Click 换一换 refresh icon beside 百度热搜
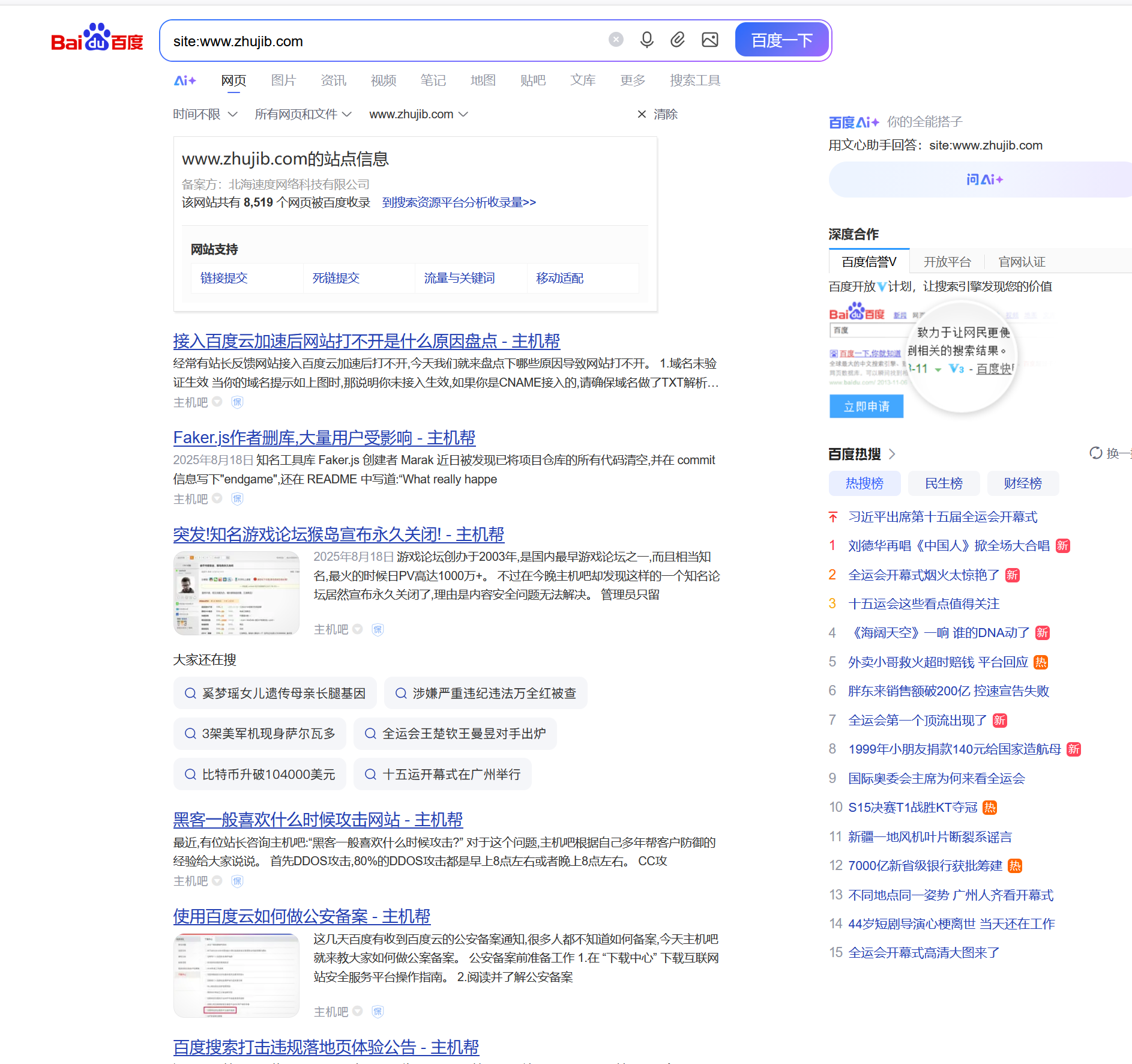1132x1064 pixels. point(1095,454)
